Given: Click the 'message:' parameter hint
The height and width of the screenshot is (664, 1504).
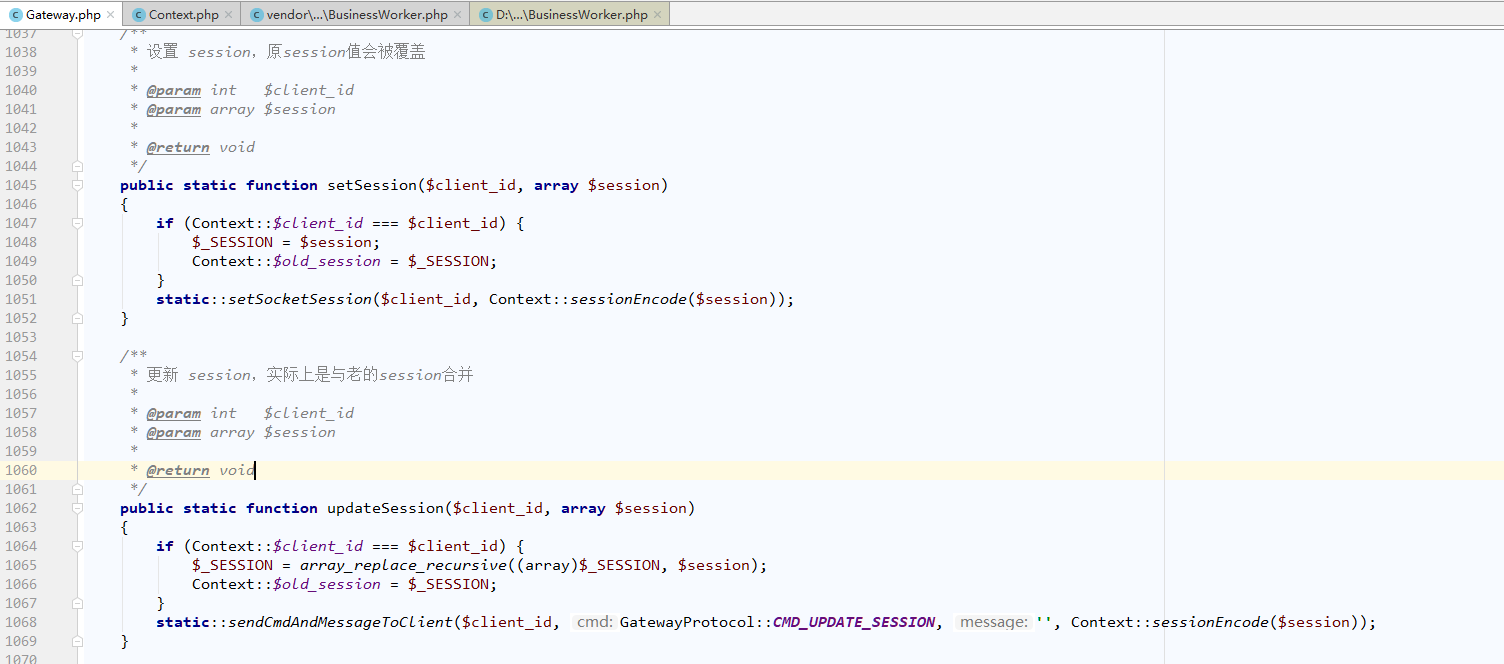Looking at the screenshot, I should click(x=992, y=622).
